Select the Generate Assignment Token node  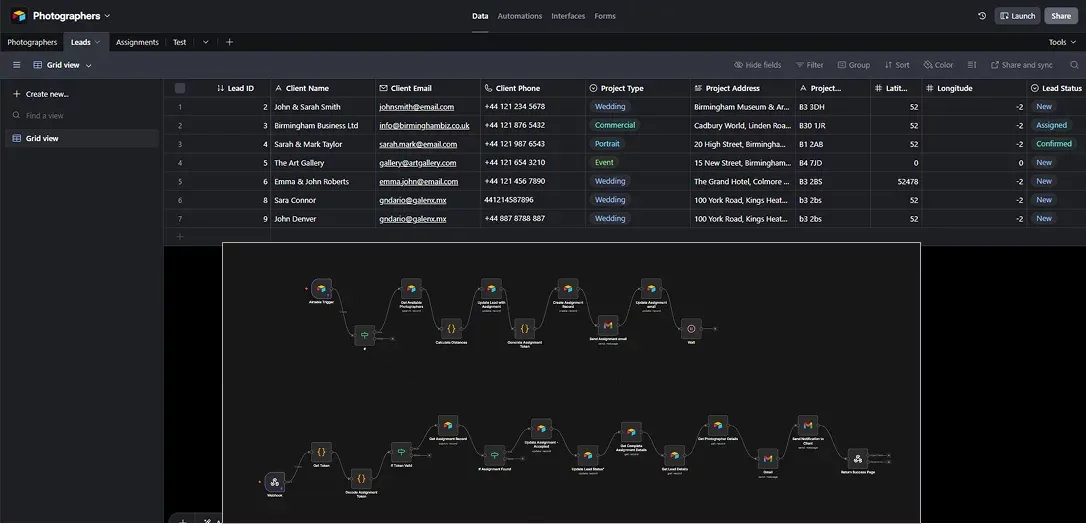tap(524, 328)
